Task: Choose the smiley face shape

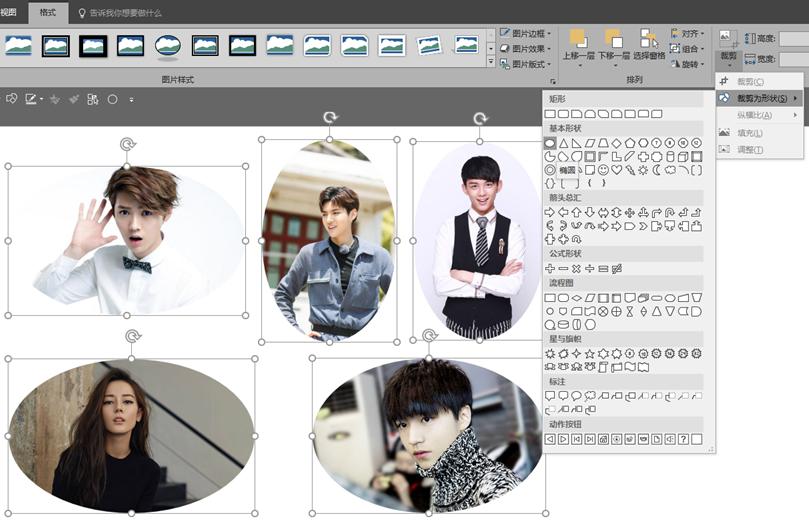Action: tap(604, 170)
